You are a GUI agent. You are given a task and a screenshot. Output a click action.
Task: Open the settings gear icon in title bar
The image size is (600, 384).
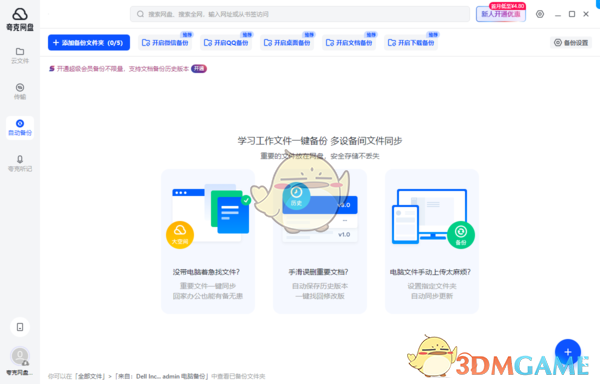(540, 14)
